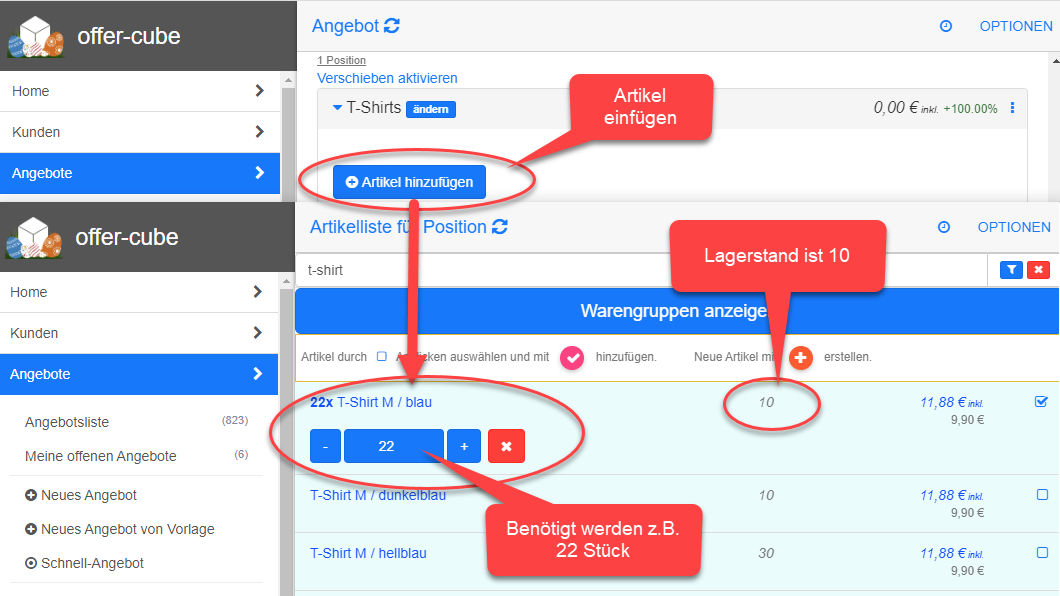Select Neues Angebot in the sidebar
The height and width of the screenshot is (596, 1060).
81,495
